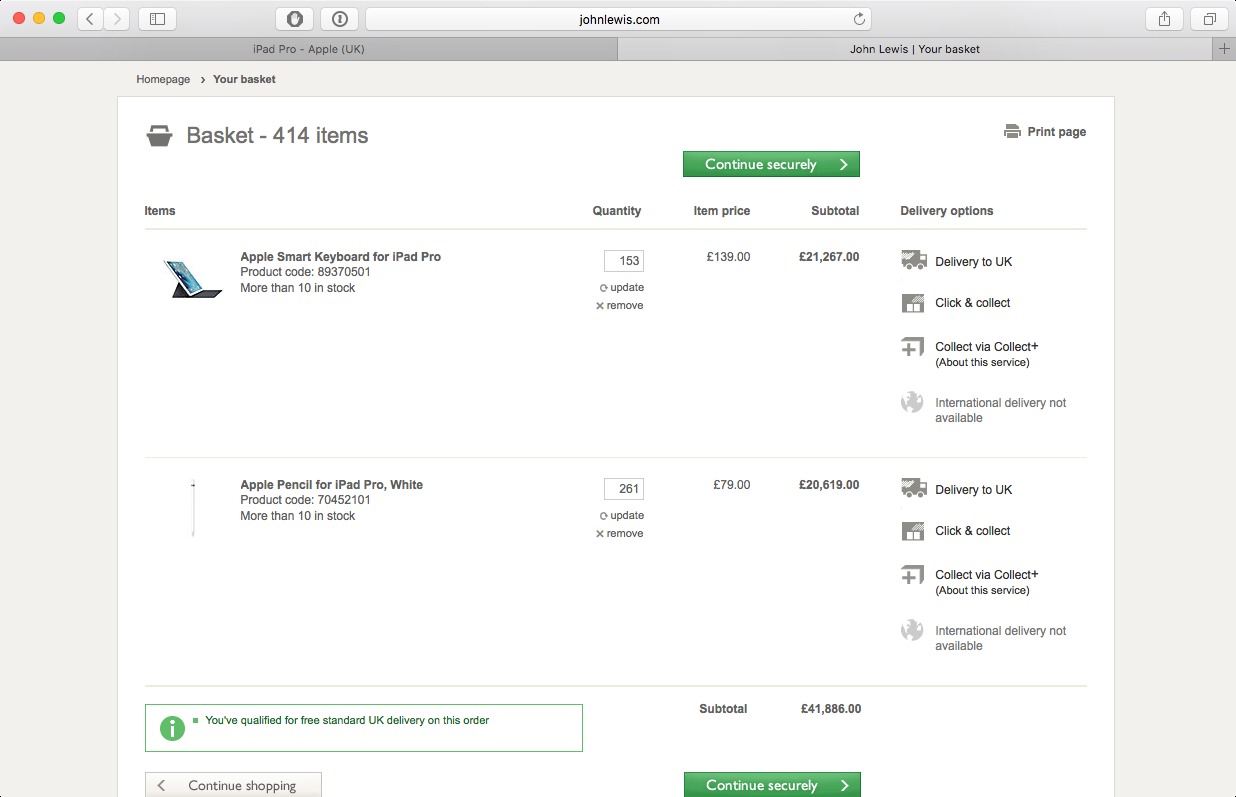The image size is (1236, 797).
Task: Click Click & collect icon for Apple Pencil
Action: (x=912, y=531)
